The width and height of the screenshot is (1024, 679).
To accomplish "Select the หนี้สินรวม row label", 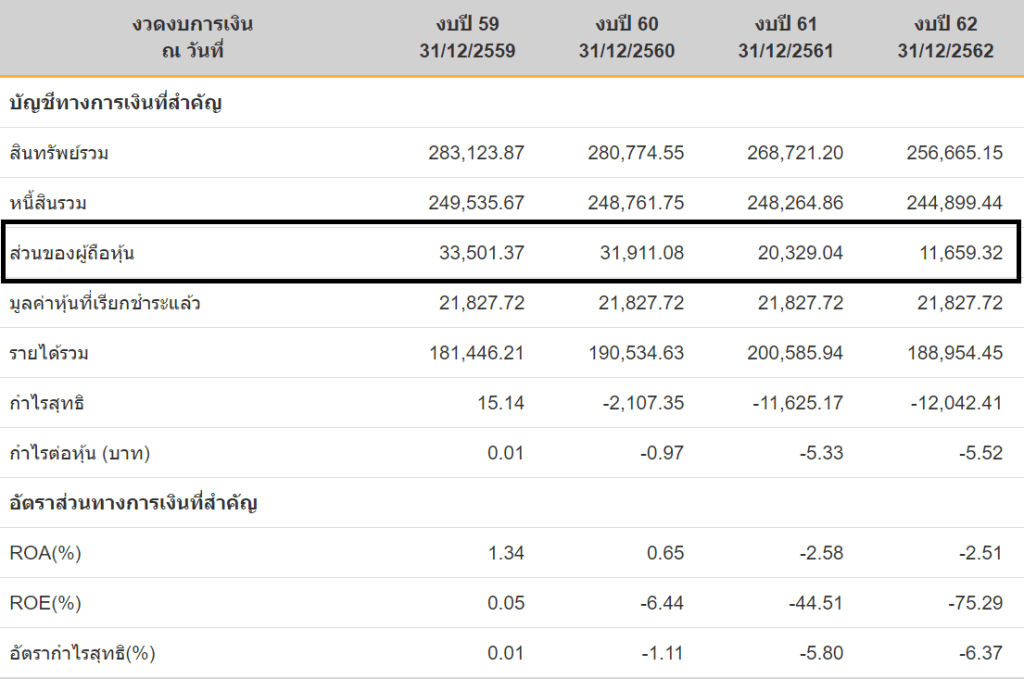I will tap(49, 203).
